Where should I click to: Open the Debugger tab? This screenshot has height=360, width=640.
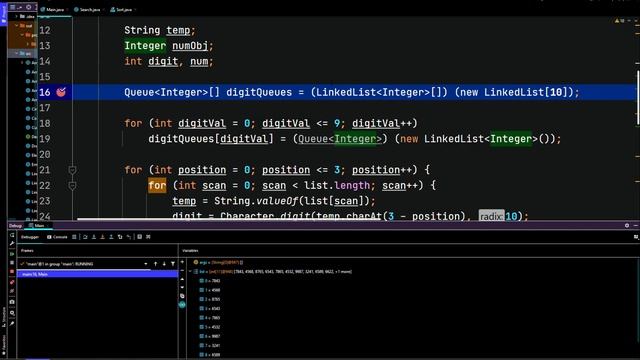click(x=30, y=237)
